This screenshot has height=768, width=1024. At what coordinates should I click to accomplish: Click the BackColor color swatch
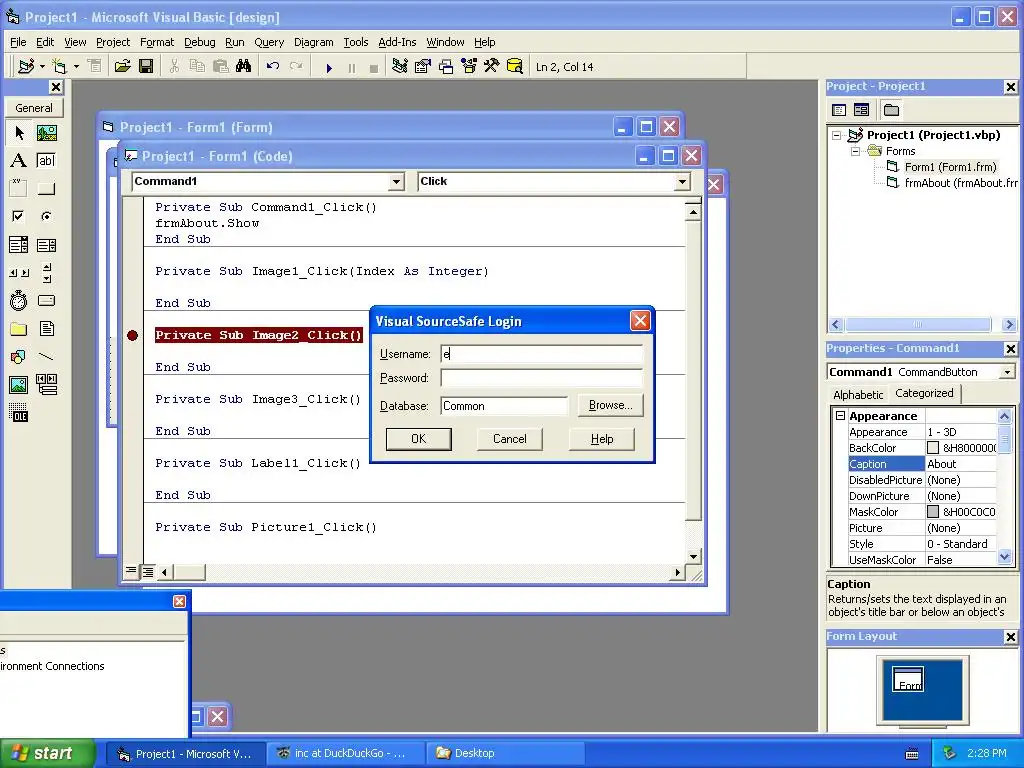click(x=933, y=448)
